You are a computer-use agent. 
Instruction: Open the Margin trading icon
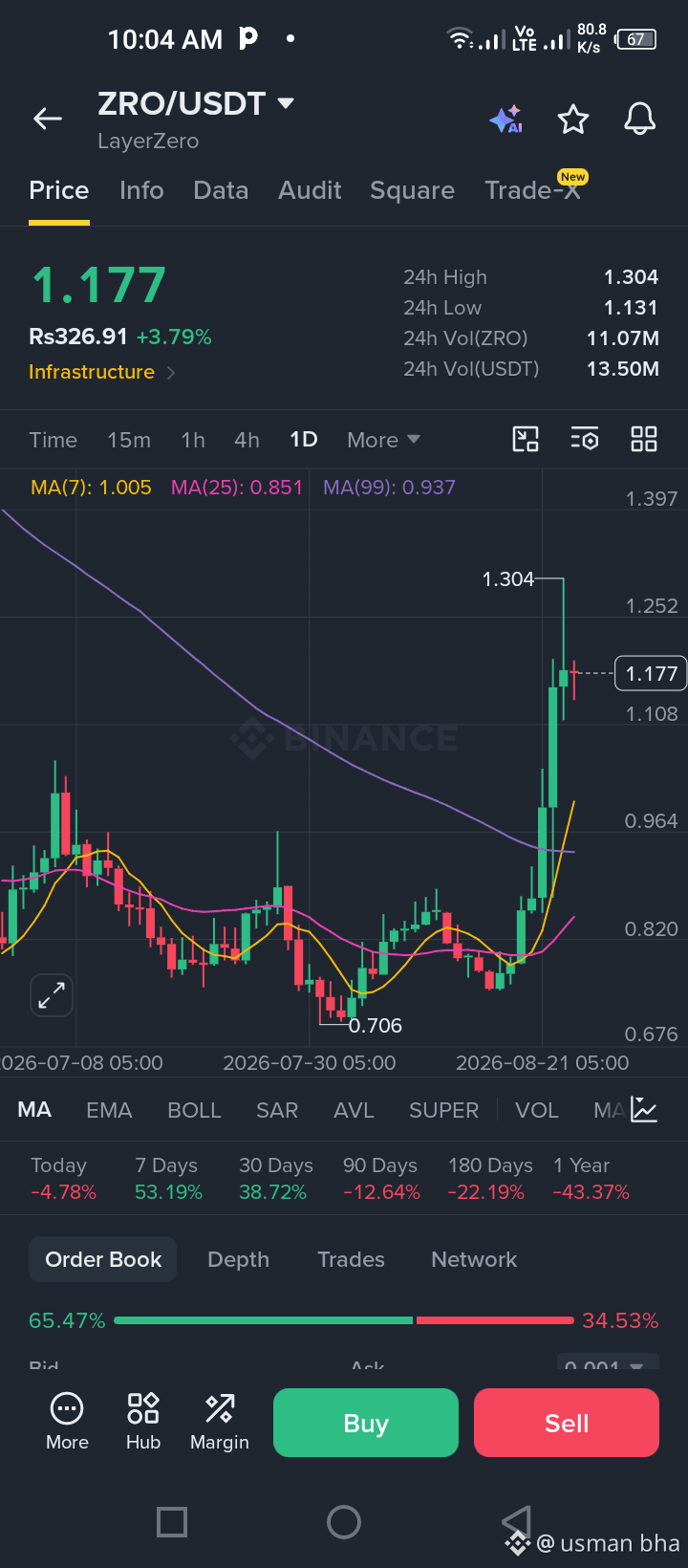[x=220, y=1422]
